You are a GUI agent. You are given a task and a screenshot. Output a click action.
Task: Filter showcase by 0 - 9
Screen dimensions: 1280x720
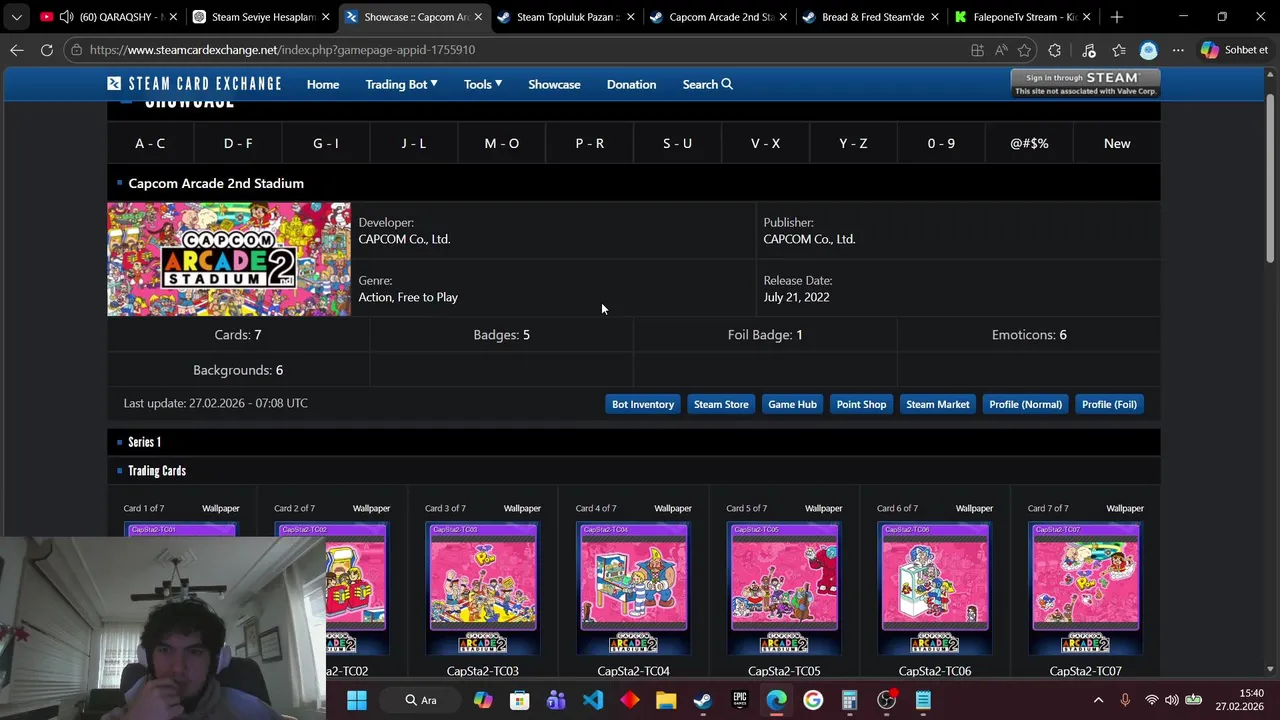(x=941, y=143)
